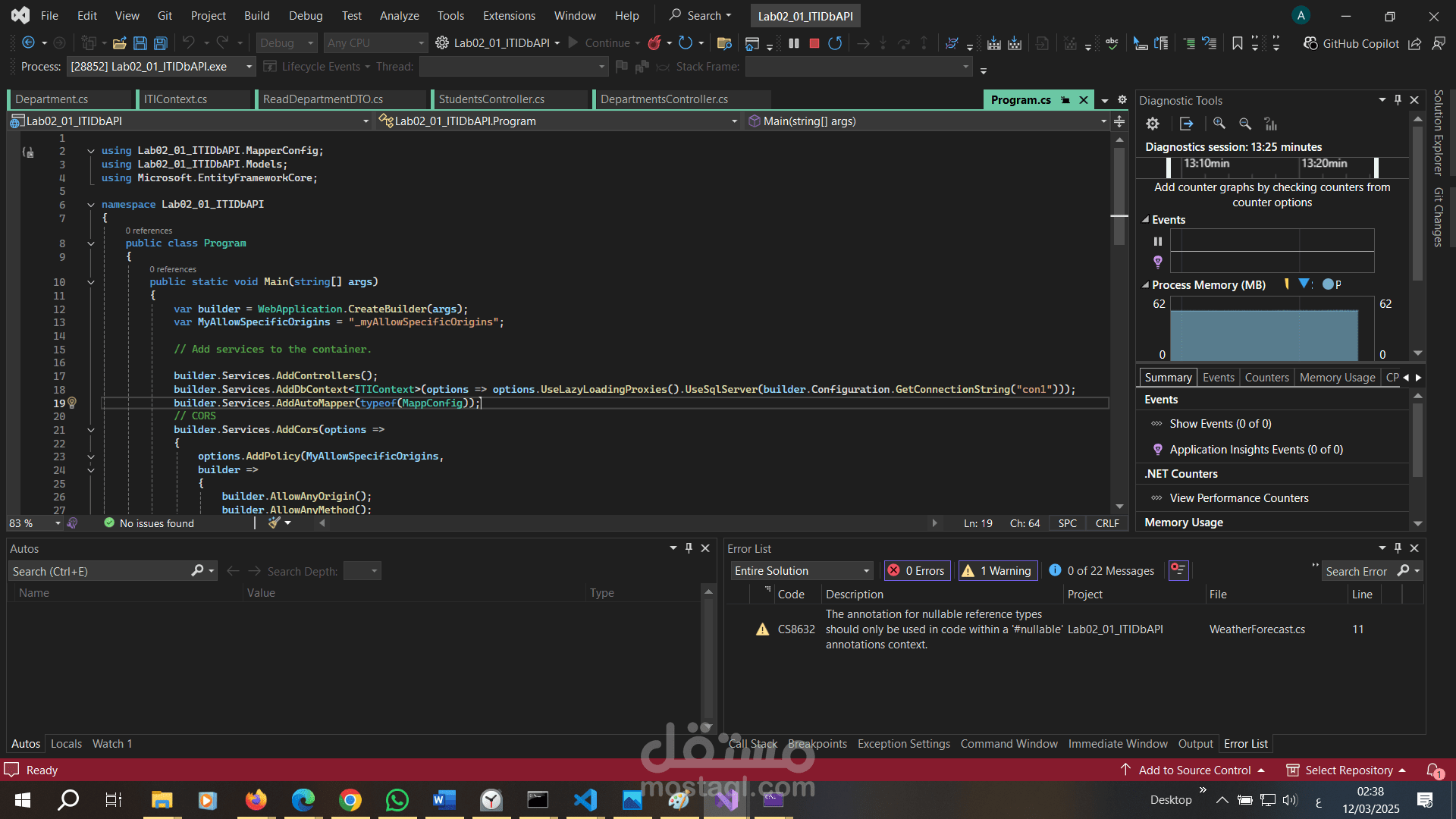Click the Save All toolbar icon
Image resolution: width=1456 pixels, height=819 pixels.
pyautogui.click(x=161, y=43)
